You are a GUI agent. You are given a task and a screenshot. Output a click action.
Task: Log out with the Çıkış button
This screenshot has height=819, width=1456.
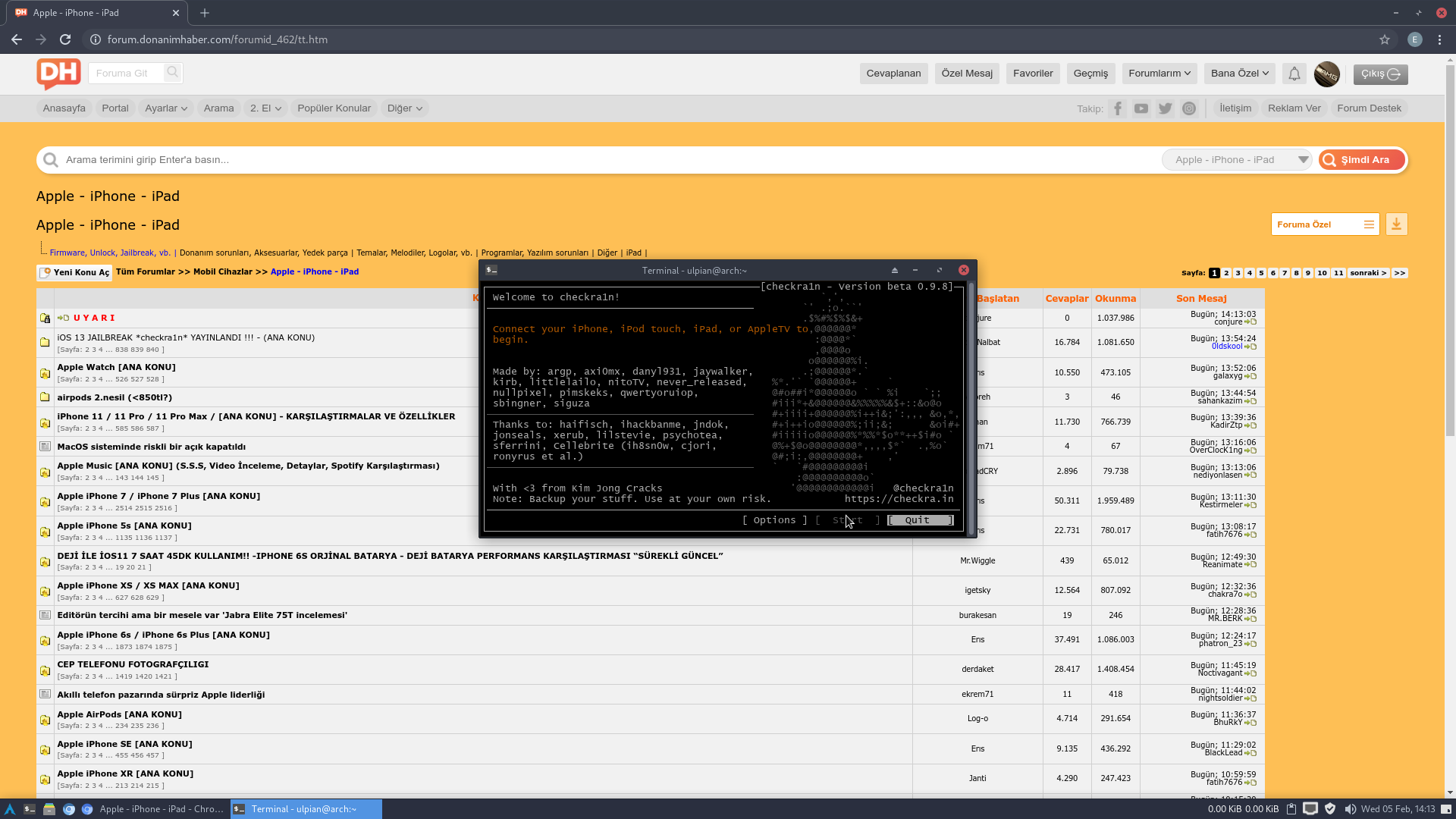pos(1381,74)
